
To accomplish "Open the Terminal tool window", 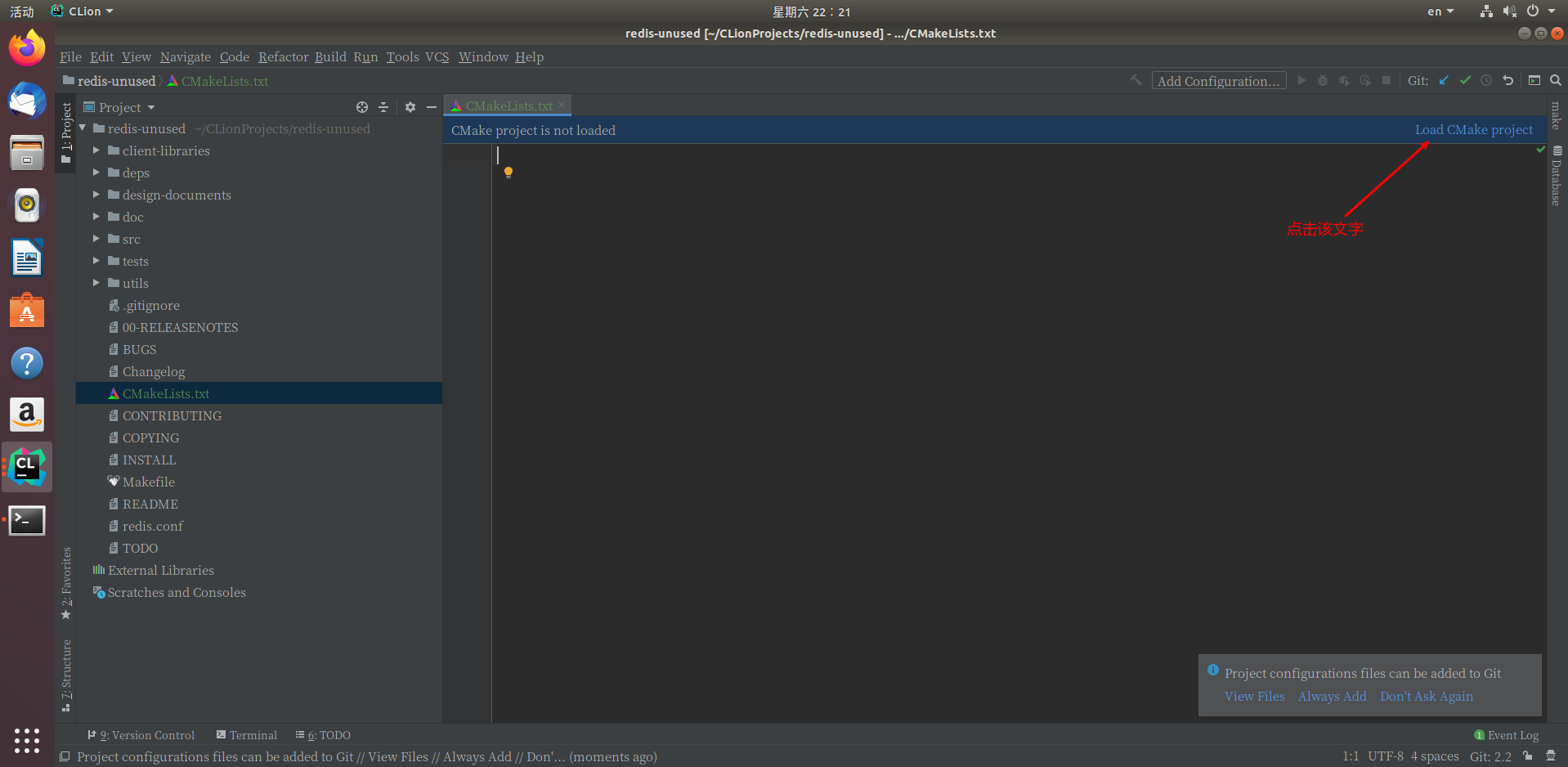I will click(x=247, y=735).
